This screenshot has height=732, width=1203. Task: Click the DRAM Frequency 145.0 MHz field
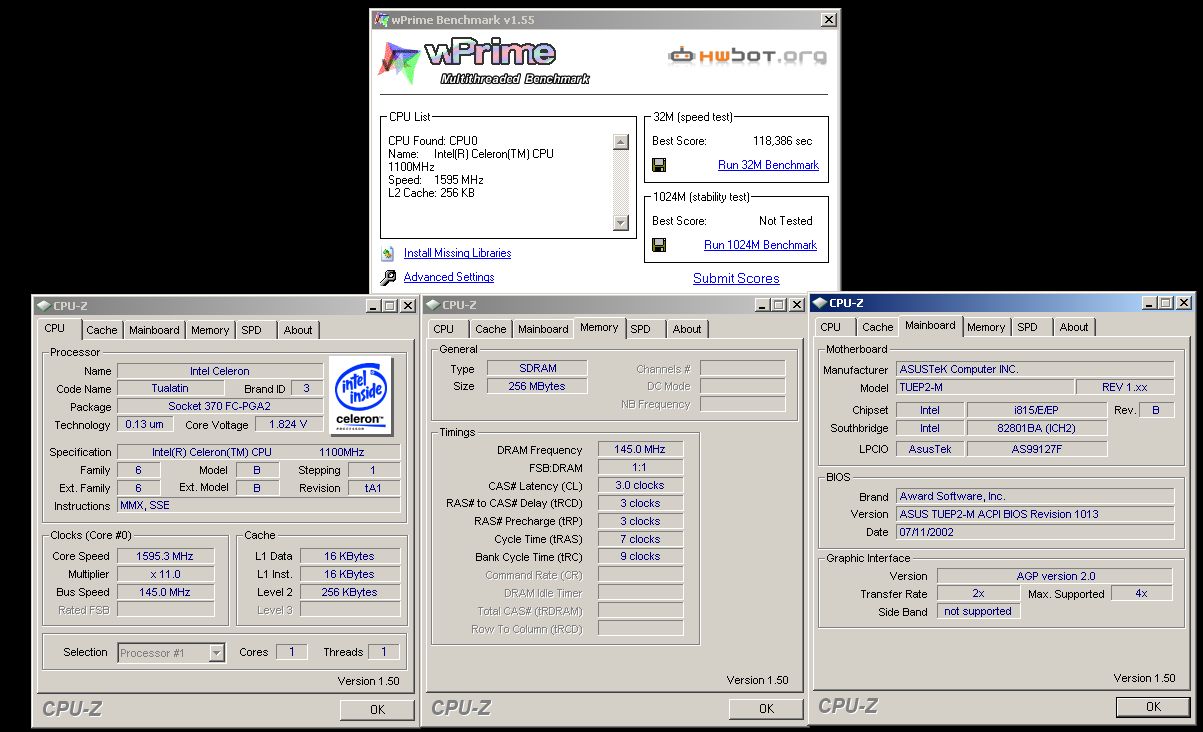click(x=640, y=450)
